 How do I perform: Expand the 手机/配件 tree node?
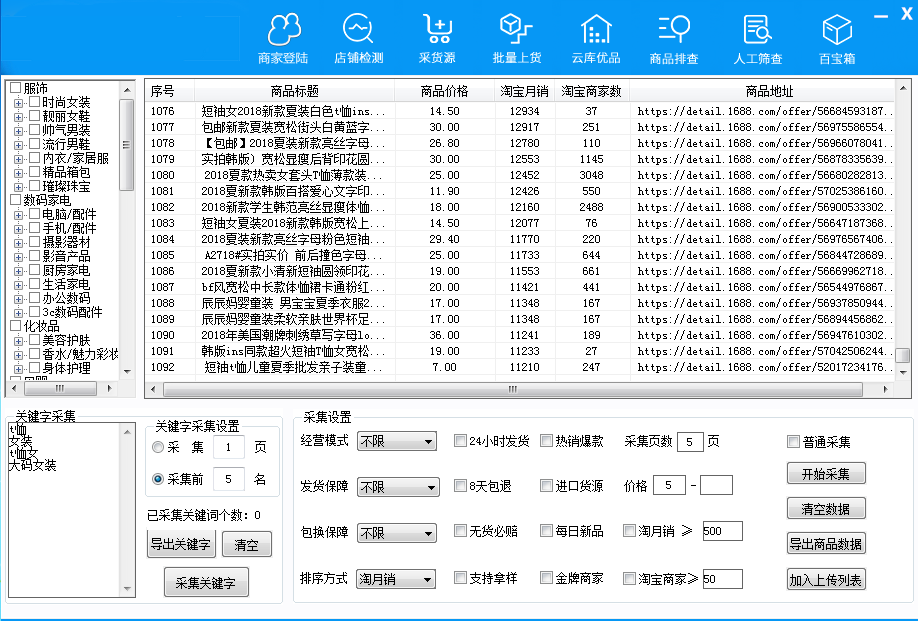(19, 229)
